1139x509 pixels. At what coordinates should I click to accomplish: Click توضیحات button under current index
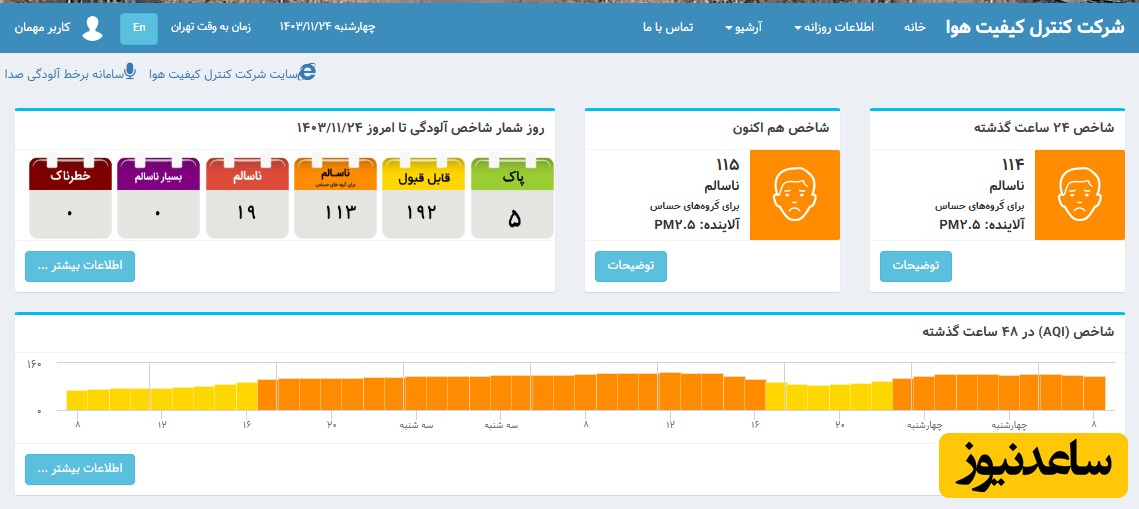(630, 266)
